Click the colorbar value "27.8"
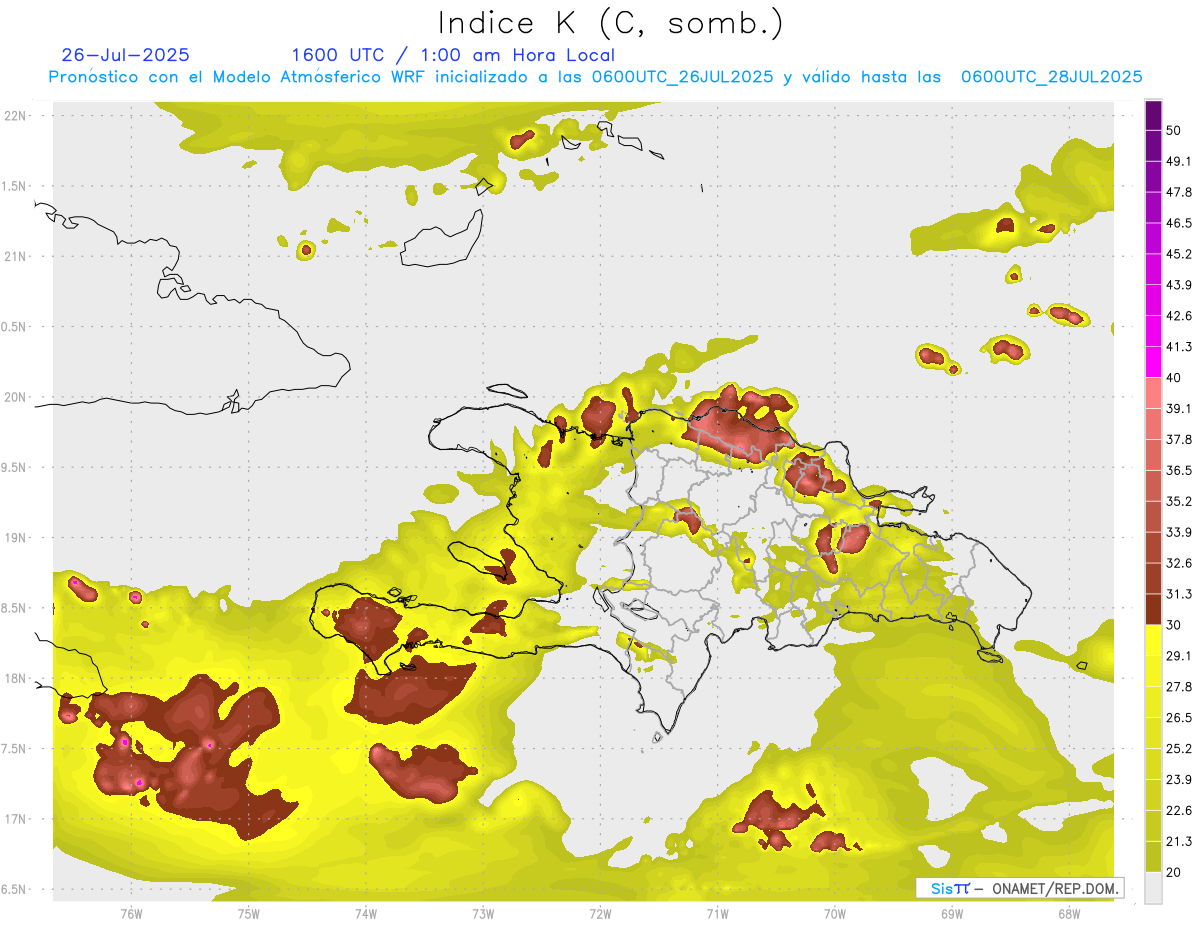Viewport: 1200px width, 927px height. pyautogui.click(x=1179, y=687)
